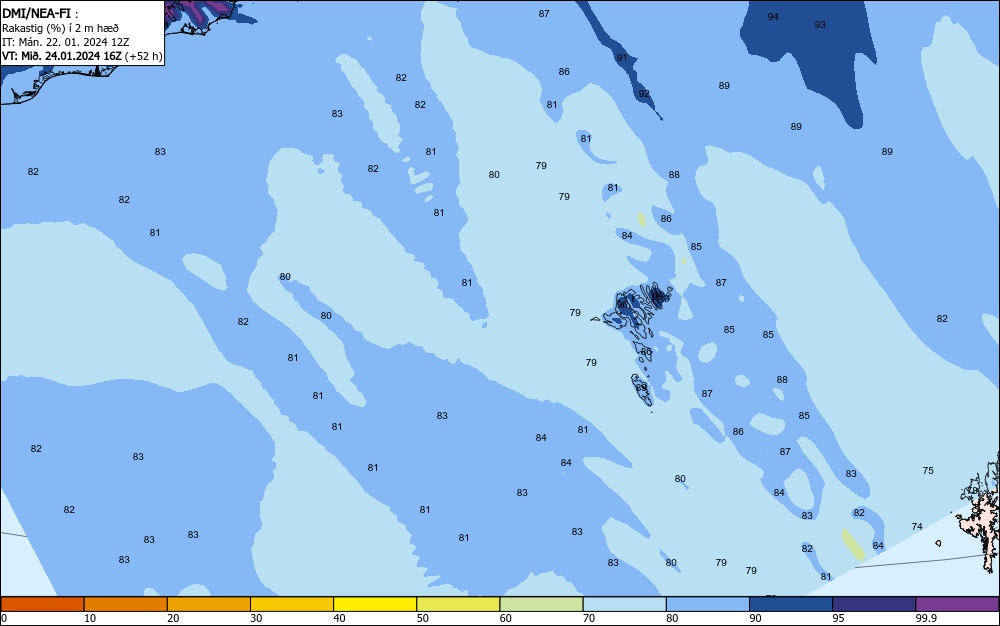
Task: Click the legend tick label 90
Action: pos(755,618)
